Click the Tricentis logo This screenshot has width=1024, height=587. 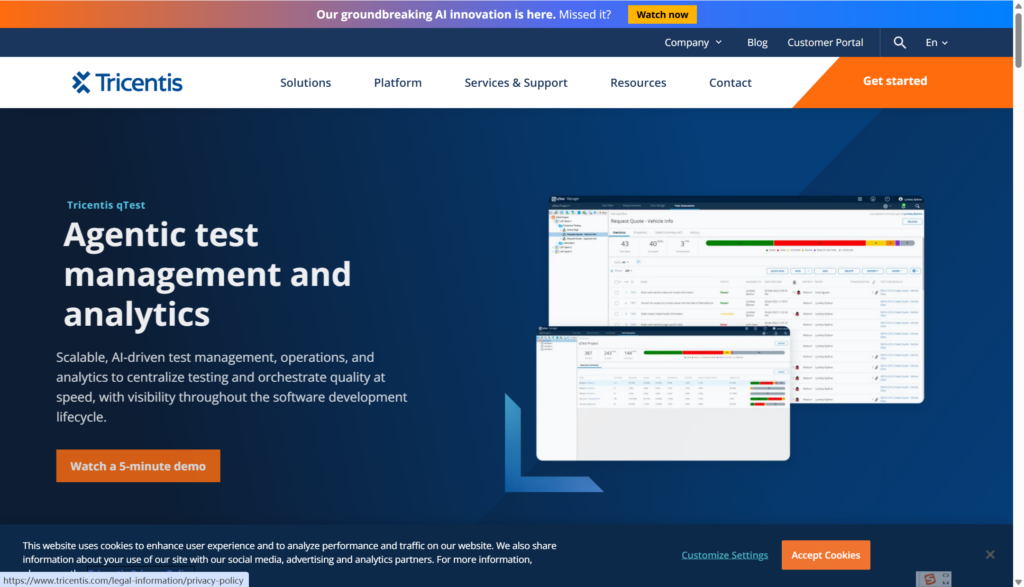[127, 82]
